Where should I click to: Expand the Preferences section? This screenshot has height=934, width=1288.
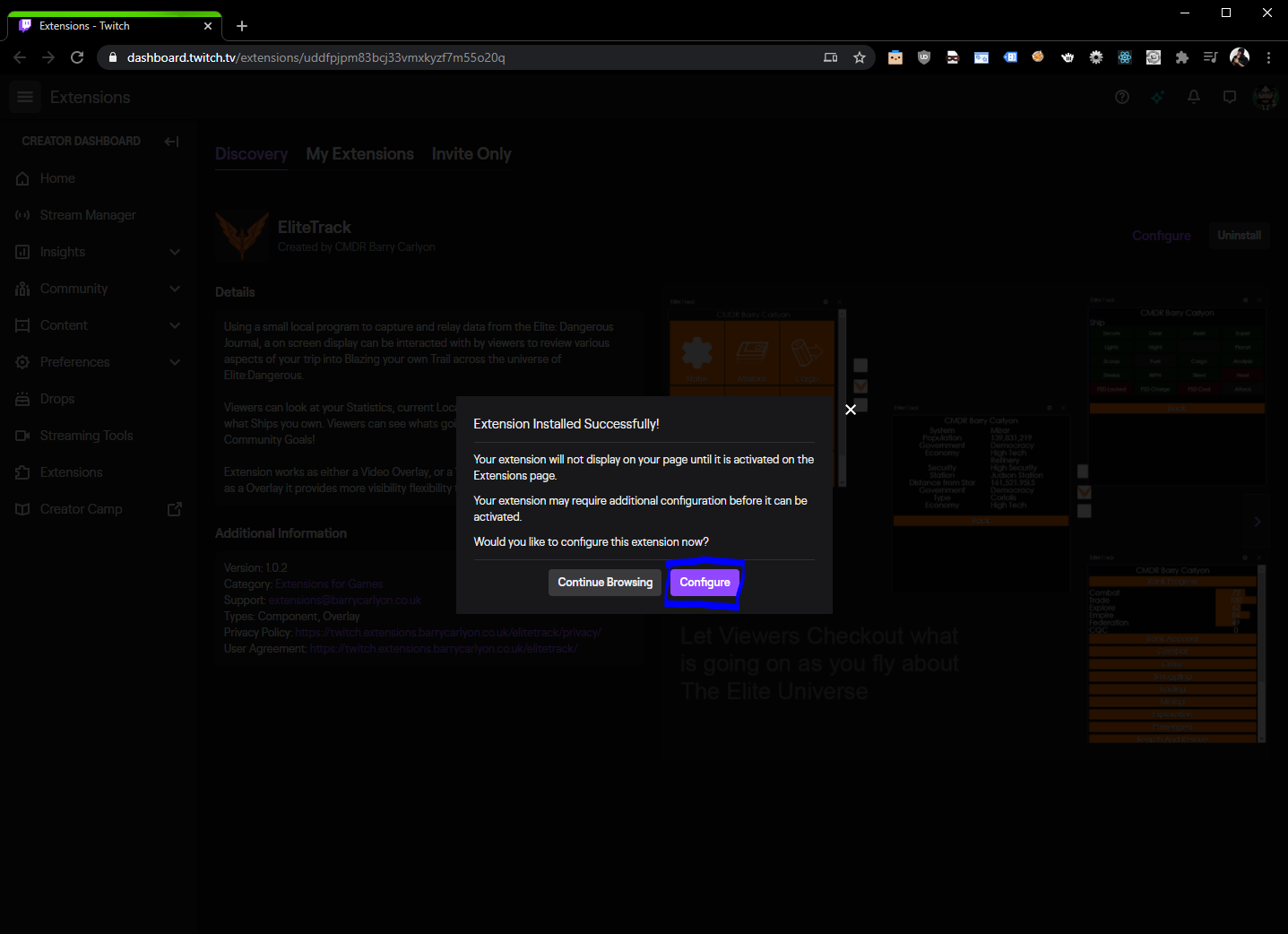pyautogui.click(x=175, y=362)
